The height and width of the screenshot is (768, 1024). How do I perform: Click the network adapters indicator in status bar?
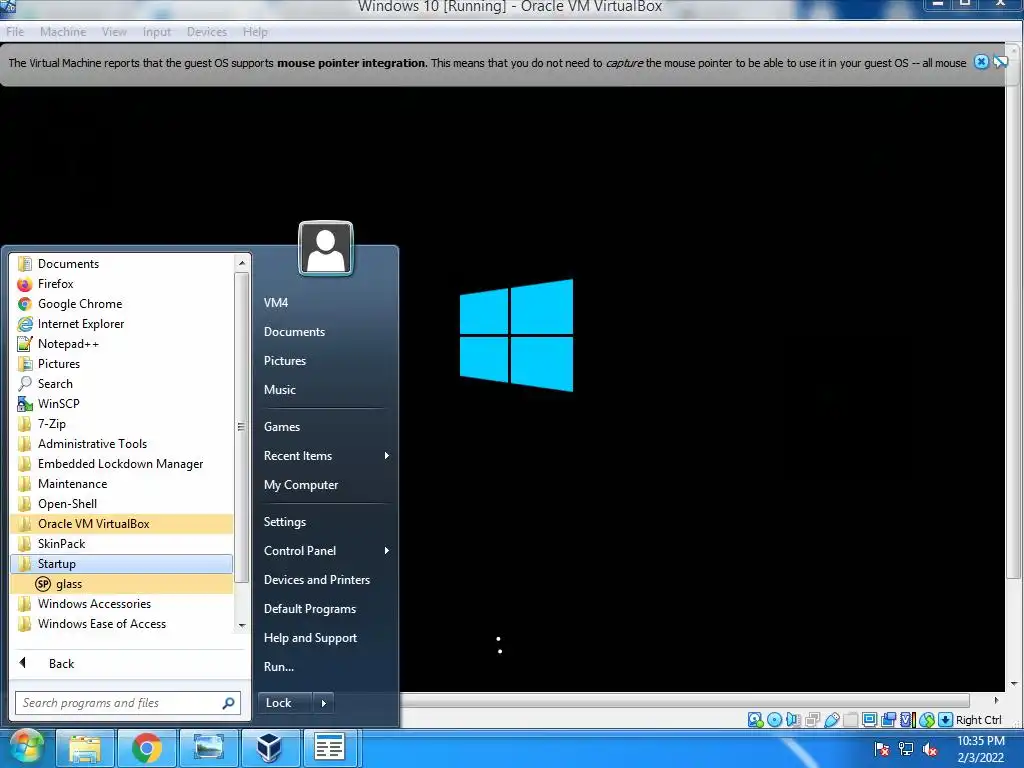pos(812,720)
